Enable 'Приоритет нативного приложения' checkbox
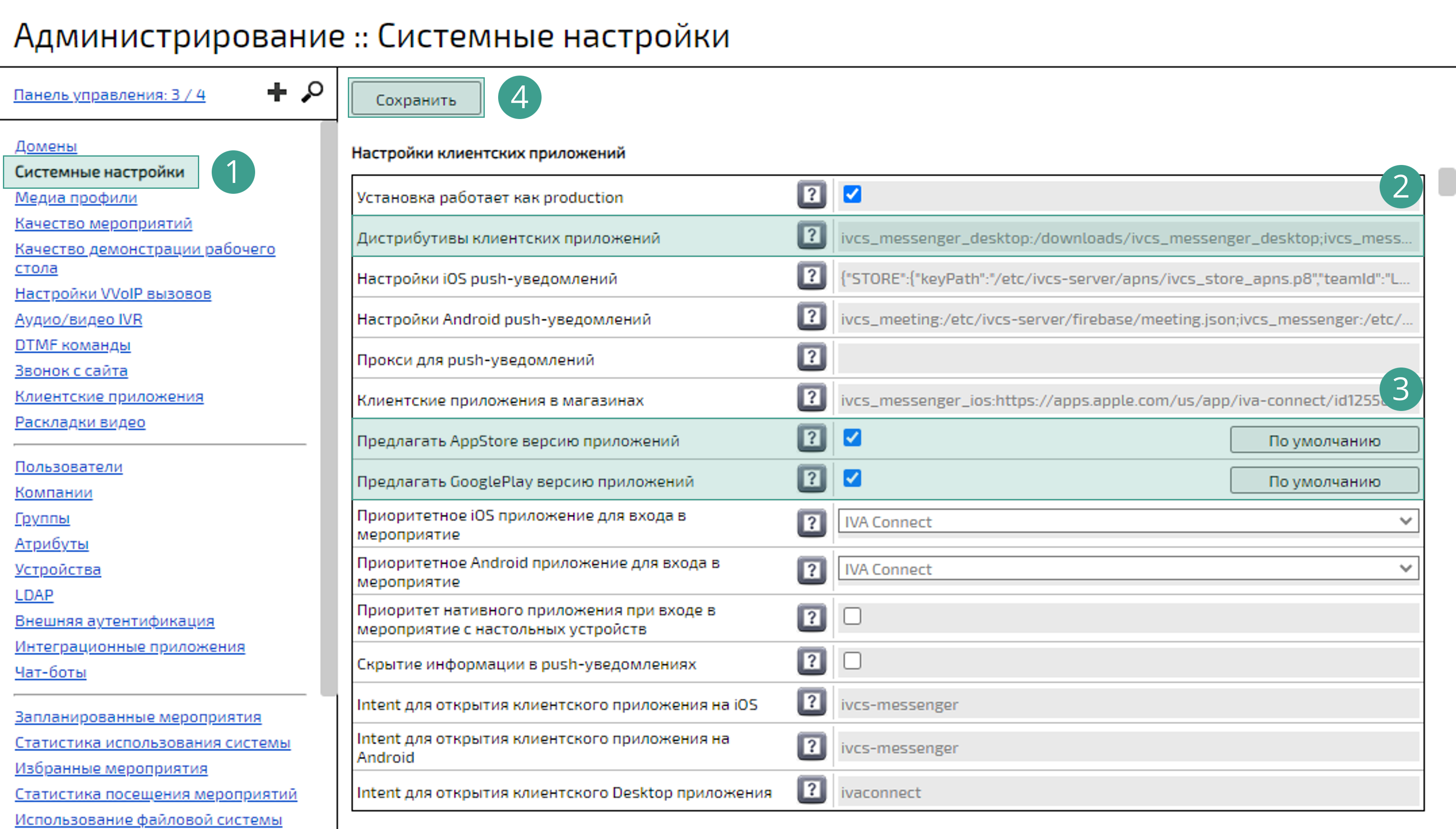This screenshot has width=1456, height=829. 853,616
